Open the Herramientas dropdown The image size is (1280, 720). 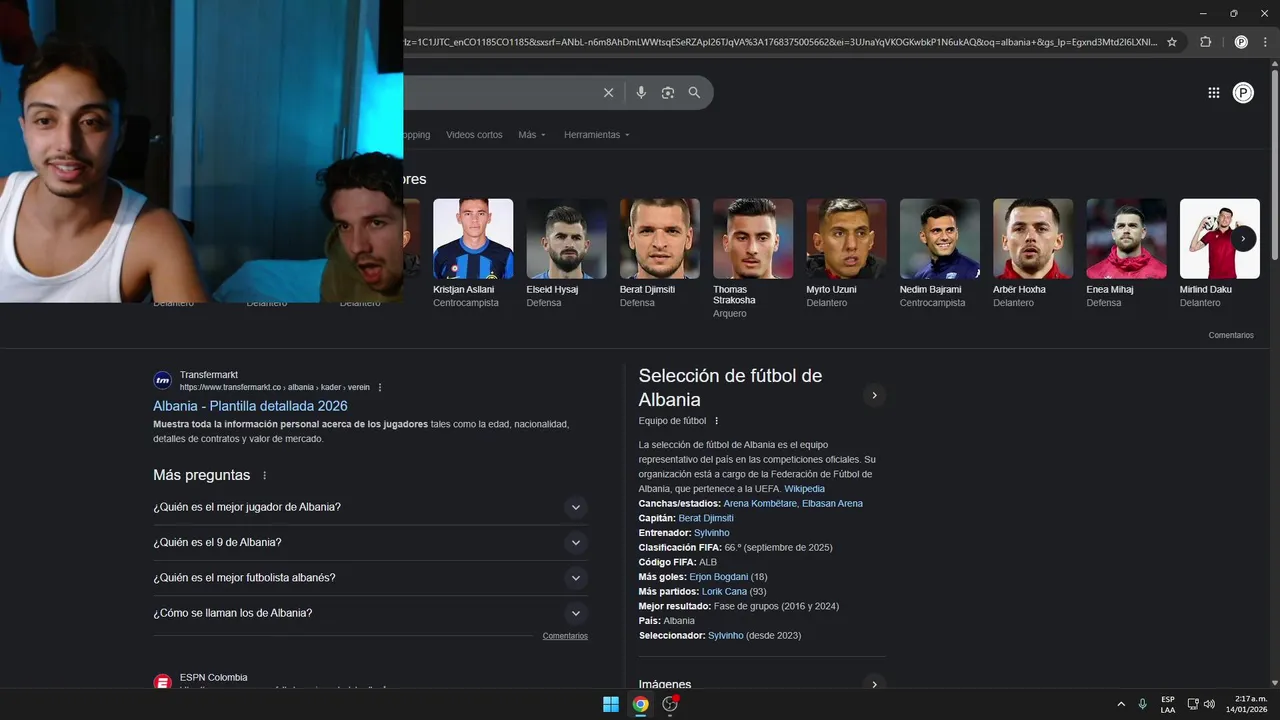coord(596,135)
